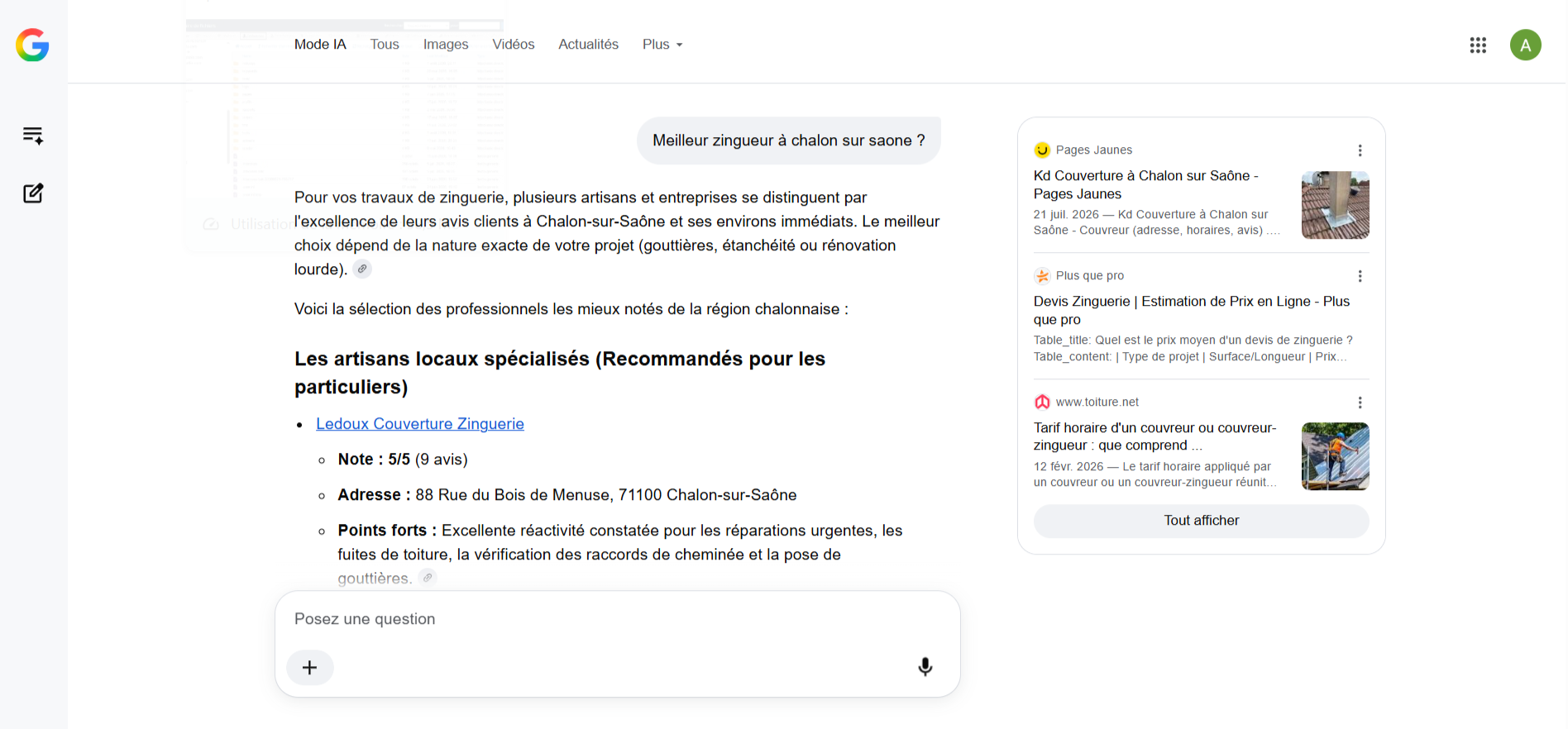Screen dimensions: 1568x729
Task: Open the AI mode history icon
Action: [33, 136]
